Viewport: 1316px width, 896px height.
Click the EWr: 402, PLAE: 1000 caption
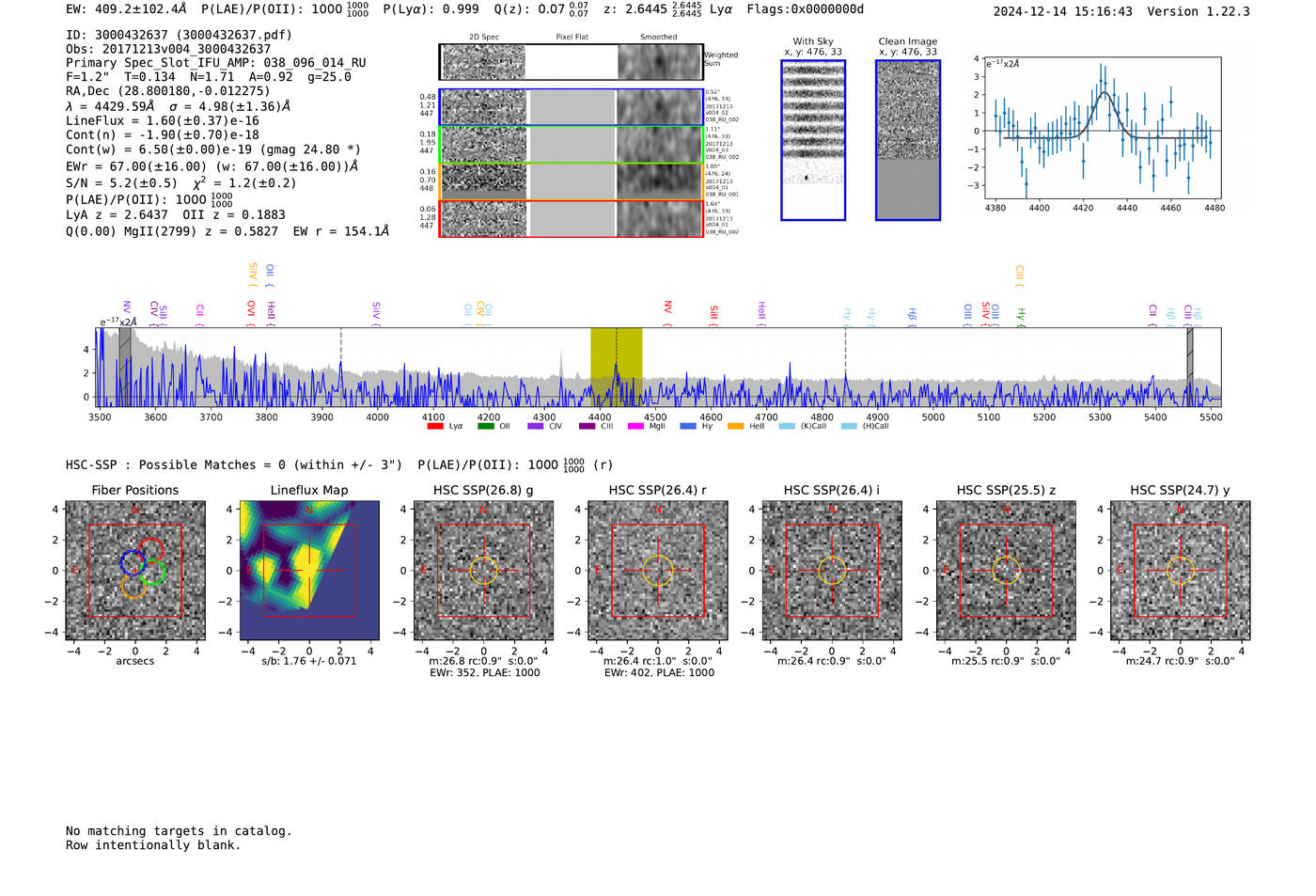(659, 672)
